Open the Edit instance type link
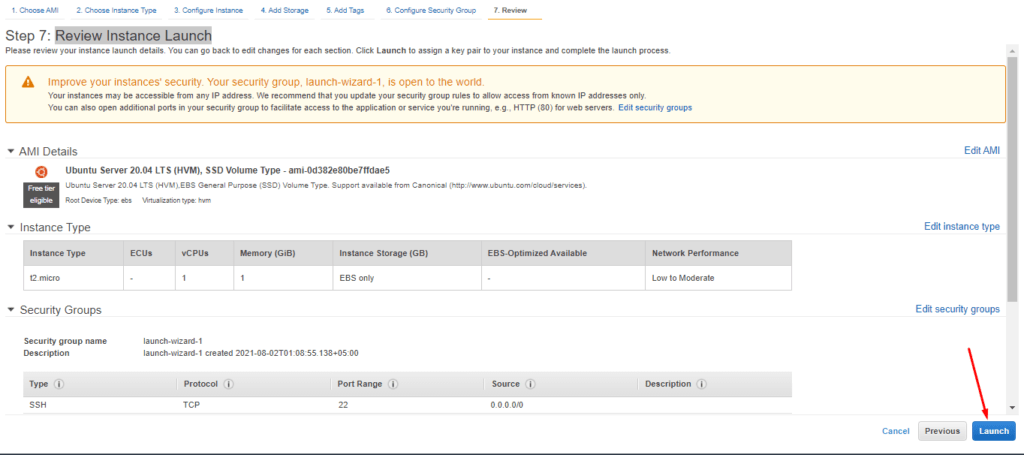The width and height of the screenshot is (1024, 455). 961,227
